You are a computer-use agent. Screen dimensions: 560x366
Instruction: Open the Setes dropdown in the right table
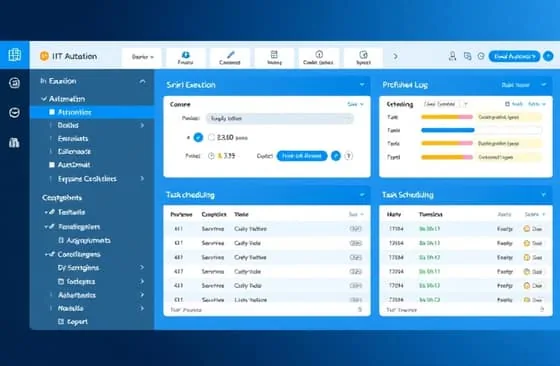click(x=535, y=214)
